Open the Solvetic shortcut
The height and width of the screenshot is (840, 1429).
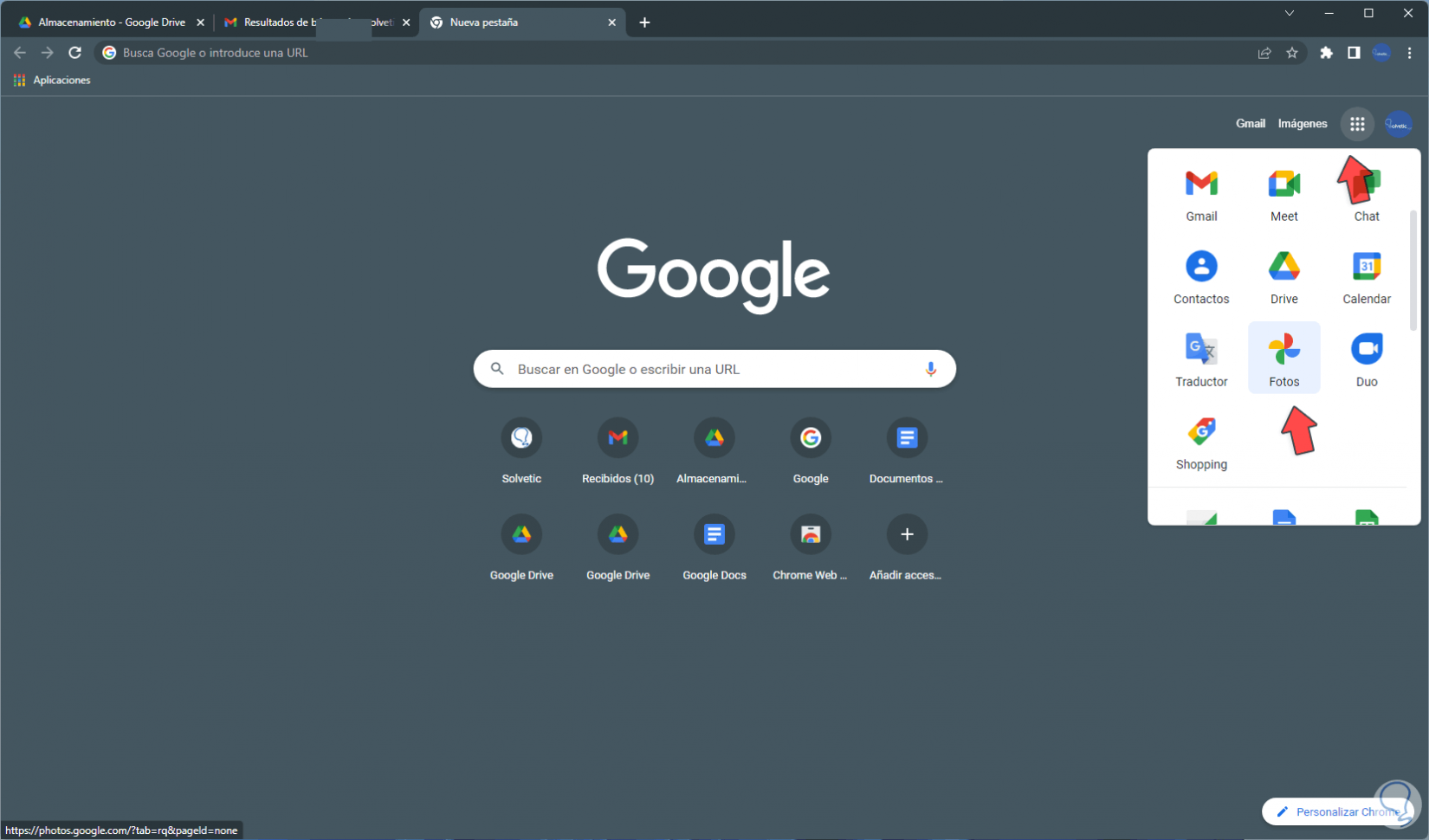click(x=521, y=452)
